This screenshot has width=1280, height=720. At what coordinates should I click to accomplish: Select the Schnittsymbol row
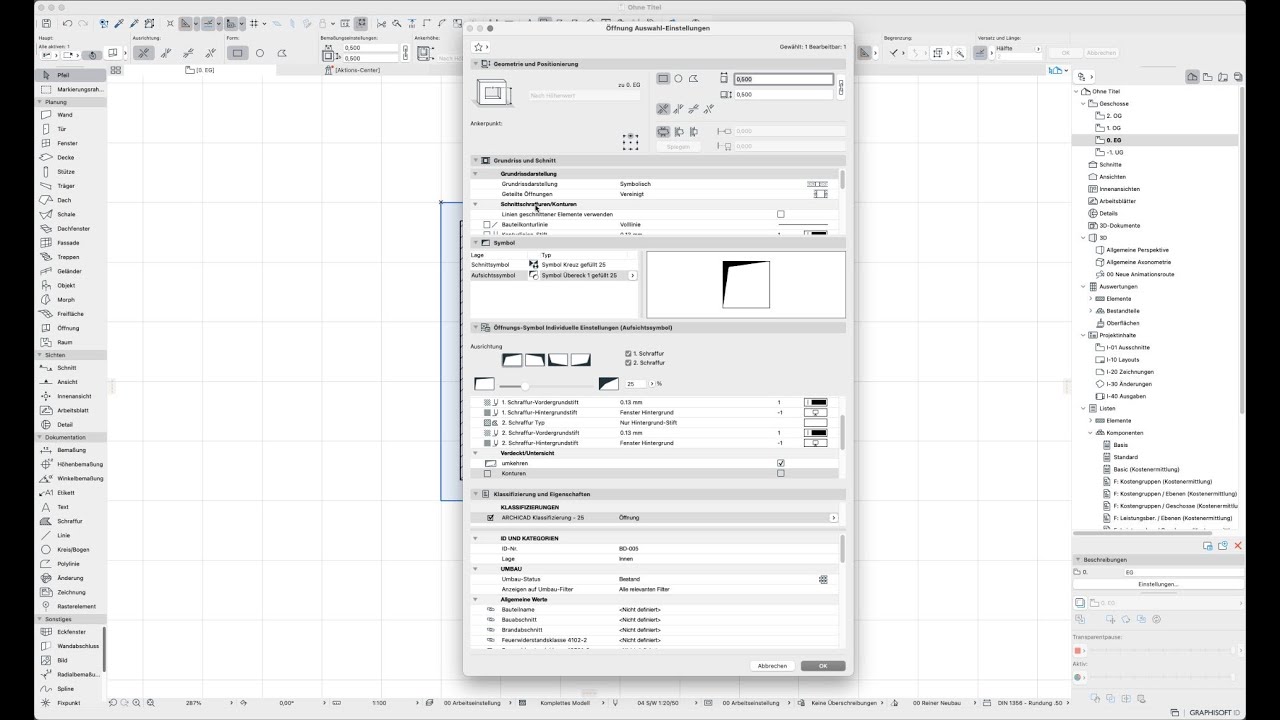pyautogui.click(x=554, y=264)
